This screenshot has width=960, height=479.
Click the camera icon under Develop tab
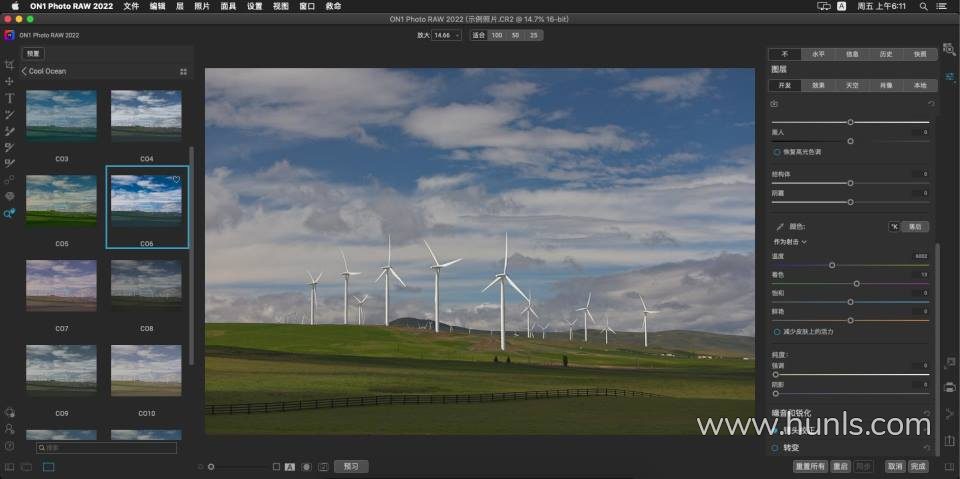coord(775,103)
